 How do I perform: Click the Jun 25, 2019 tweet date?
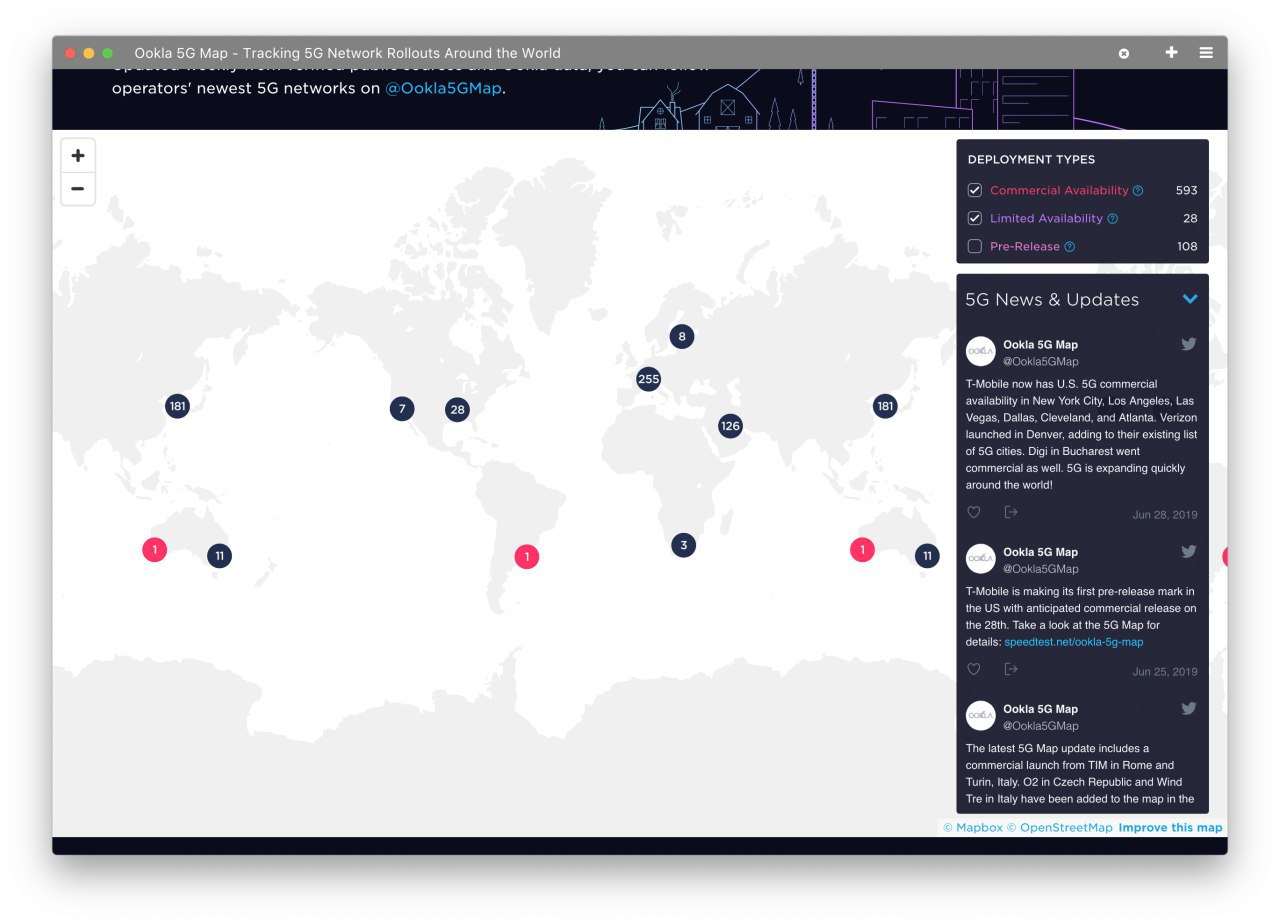[x=1165, y=672]
